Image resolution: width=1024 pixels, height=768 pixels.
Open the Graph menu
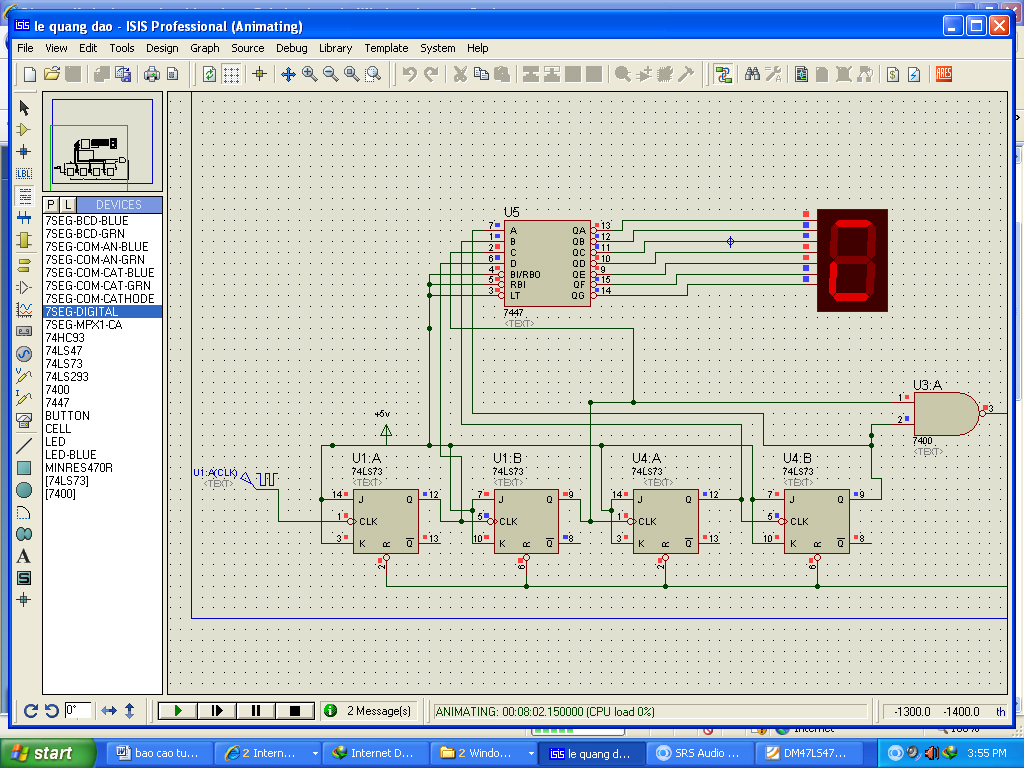coord(204,48)
